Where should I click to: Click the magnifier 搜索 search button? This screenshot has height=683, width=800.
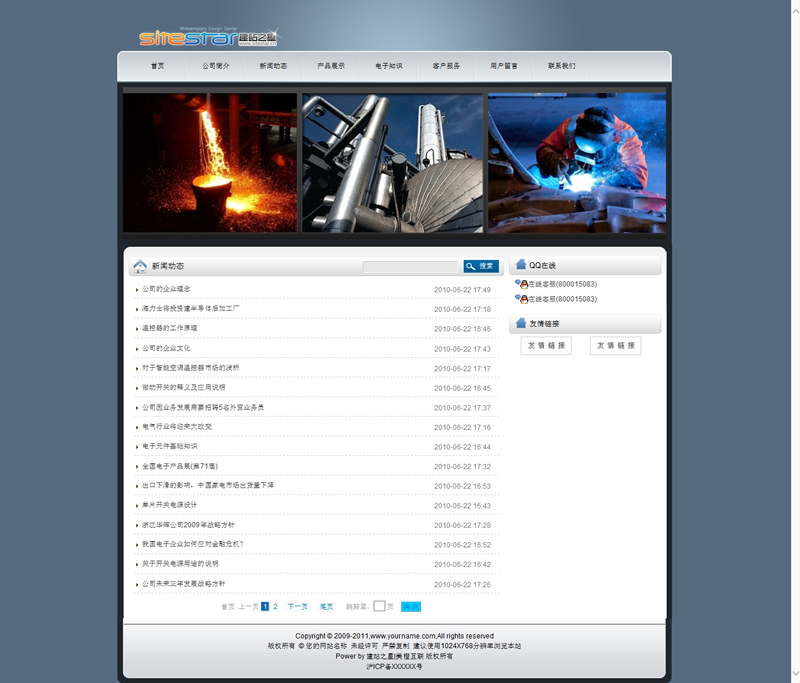(x=480, y=266)
